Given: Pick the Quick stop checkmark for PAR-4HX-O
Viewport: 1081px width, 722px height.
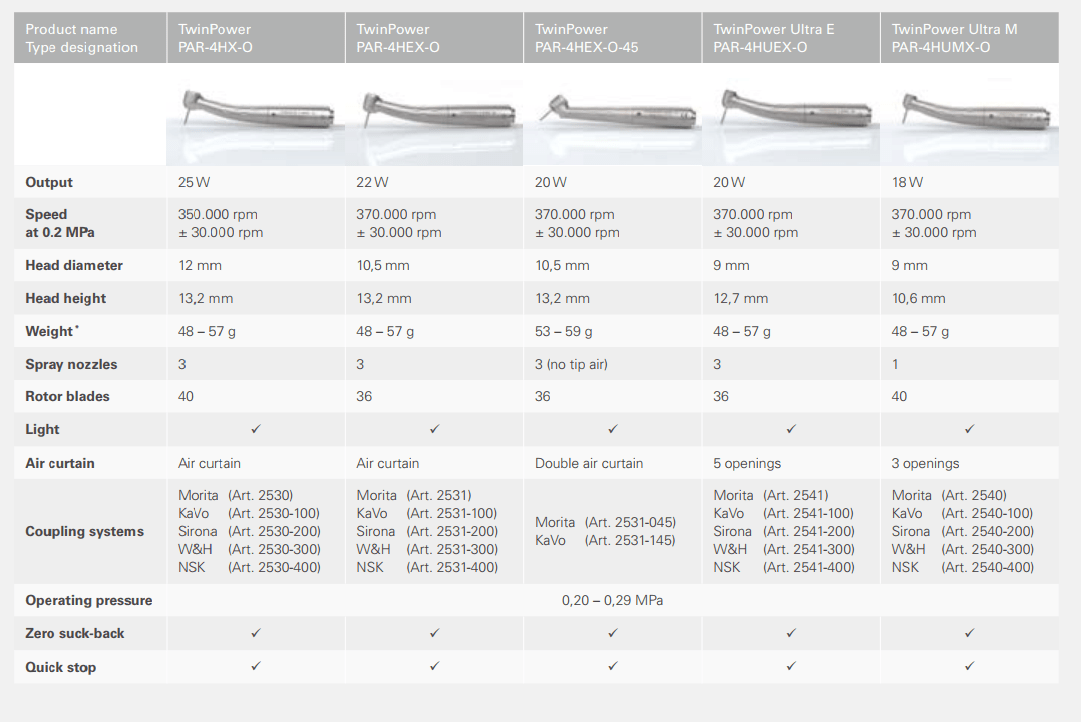Looking at the screenshot, I should 256,665.
